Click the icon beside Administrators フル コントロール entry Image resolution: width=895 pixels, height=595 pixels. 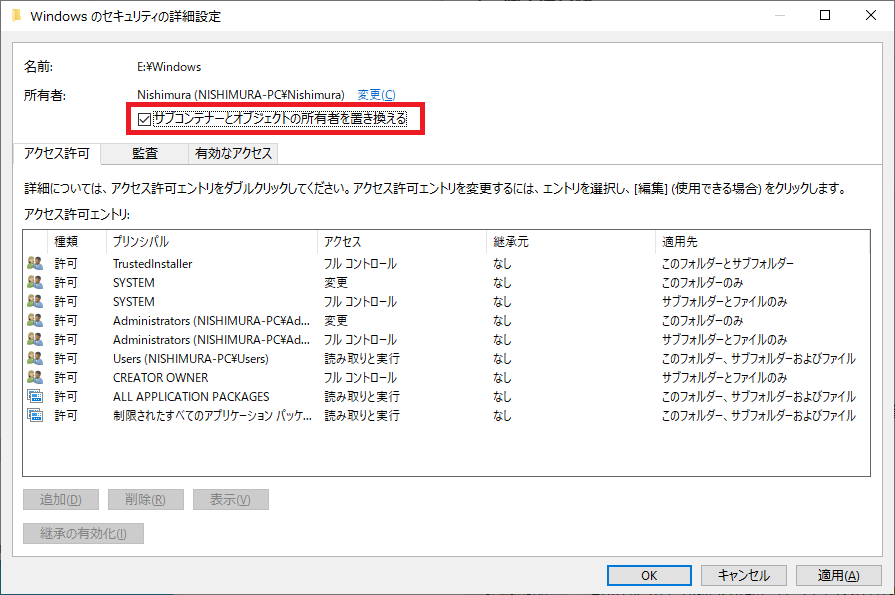tap(35, 339)
